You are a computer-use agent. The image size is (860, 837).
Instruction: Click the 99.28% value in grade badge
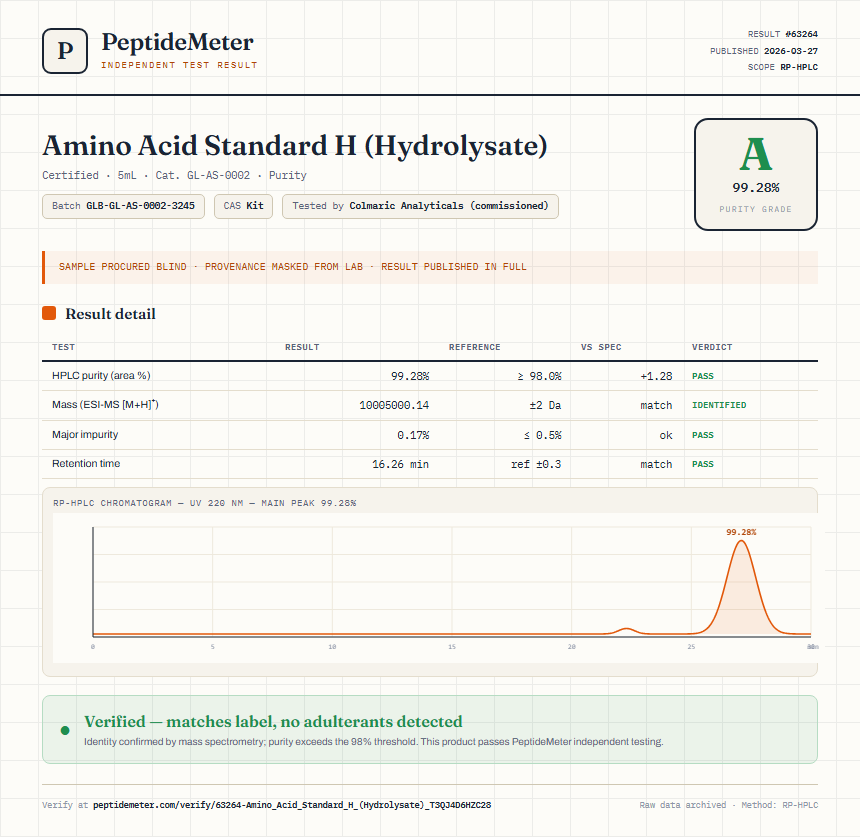click(x=756, y=188)
